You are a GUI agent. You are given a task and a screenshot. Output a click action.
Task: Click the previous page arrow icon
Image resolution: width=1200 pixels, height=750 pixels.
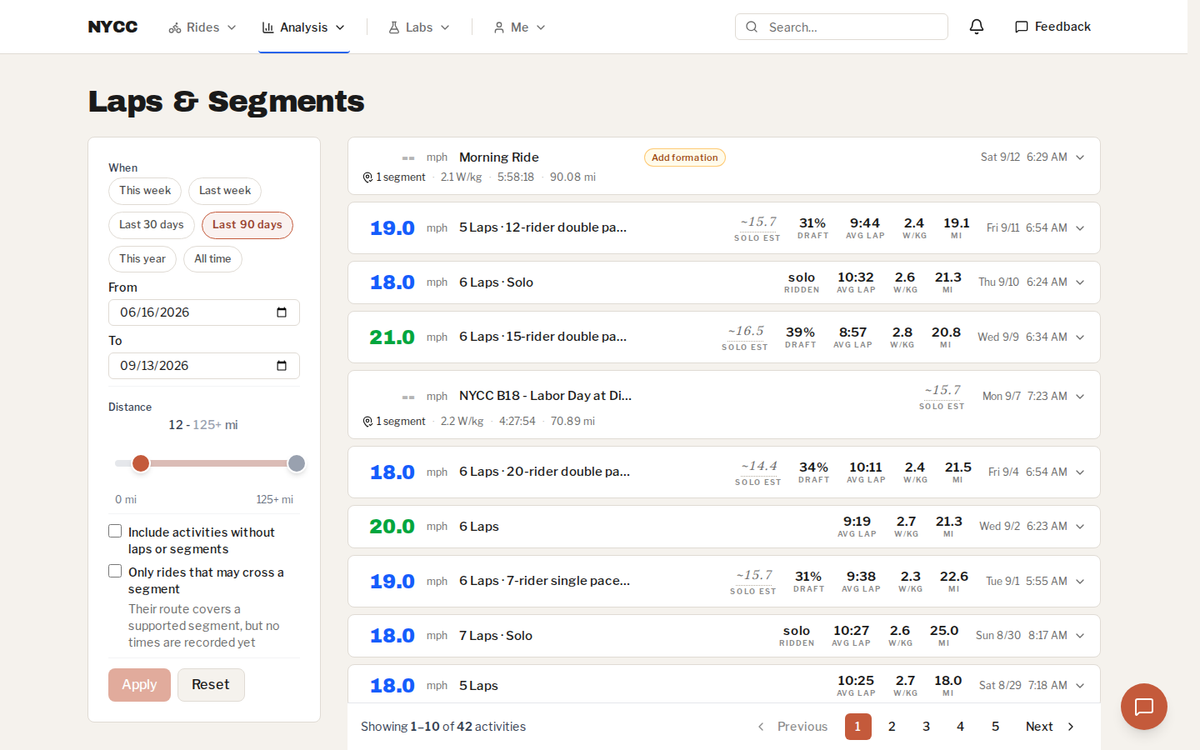[x=761, y=727]
